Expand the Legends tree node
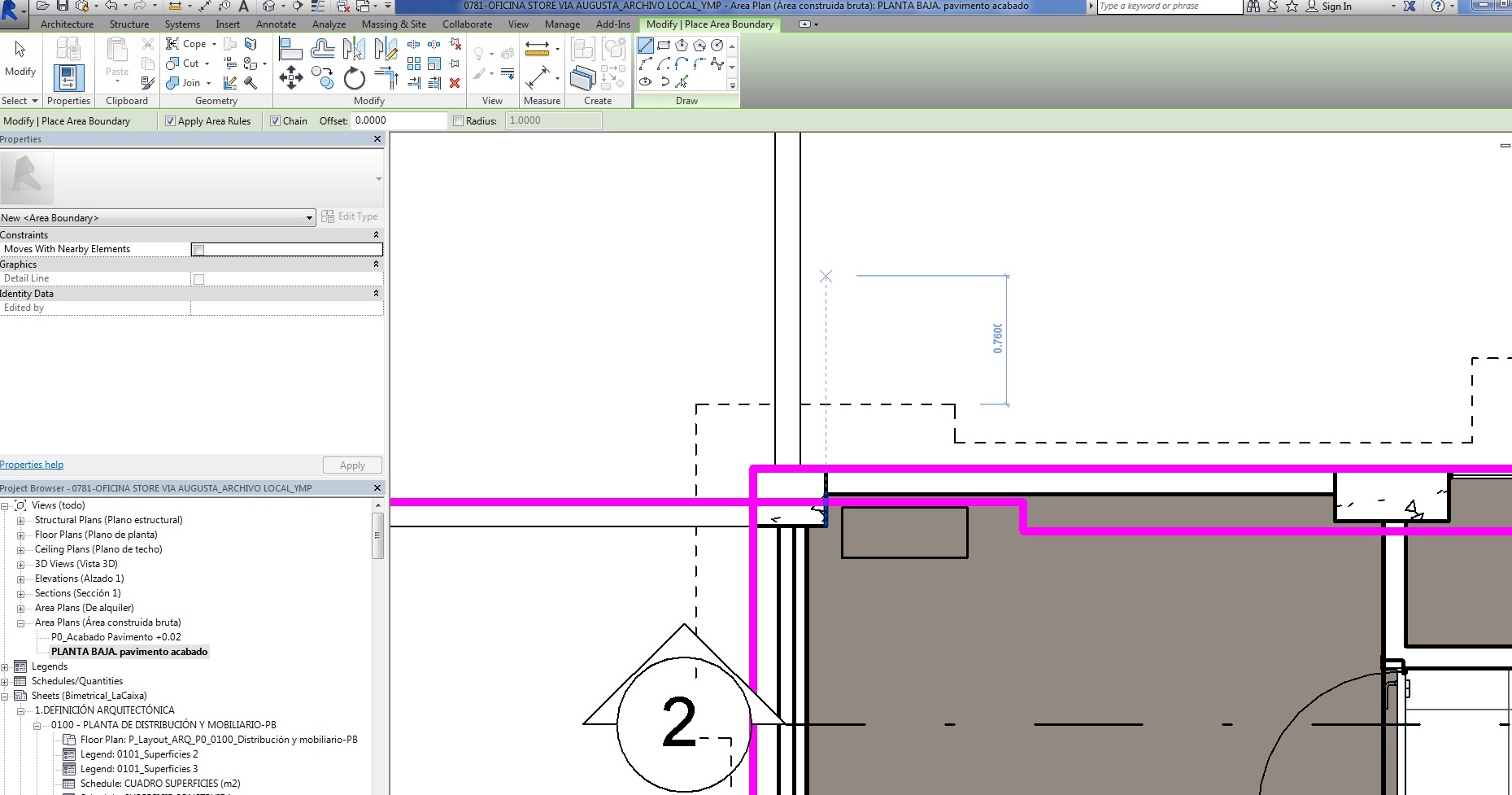This screenshot has width=1512, height=795. (6, 667)
